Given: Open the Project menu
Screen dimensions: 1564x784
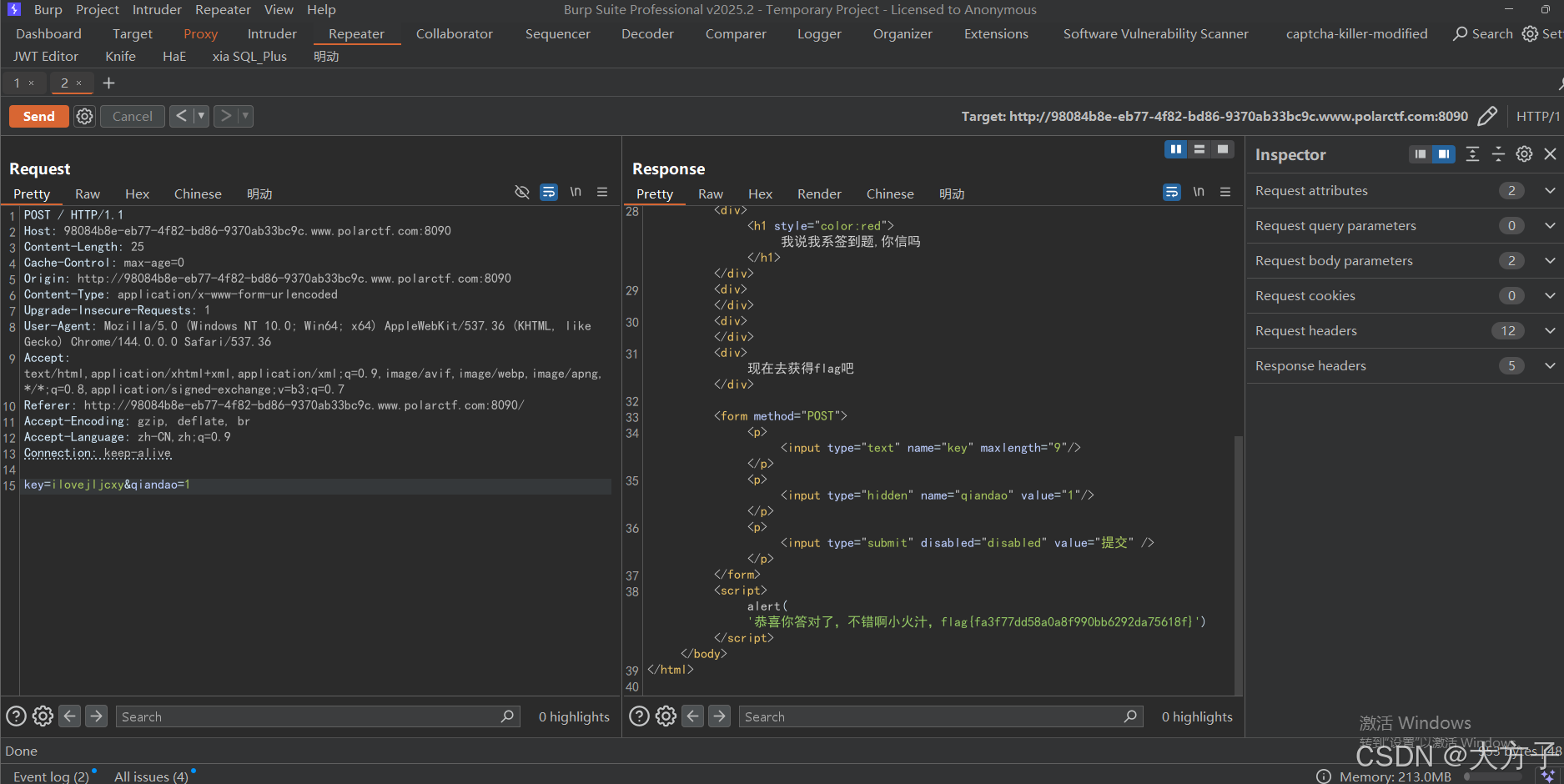Looking at the screenshot, I should click(x=98, y=10).
